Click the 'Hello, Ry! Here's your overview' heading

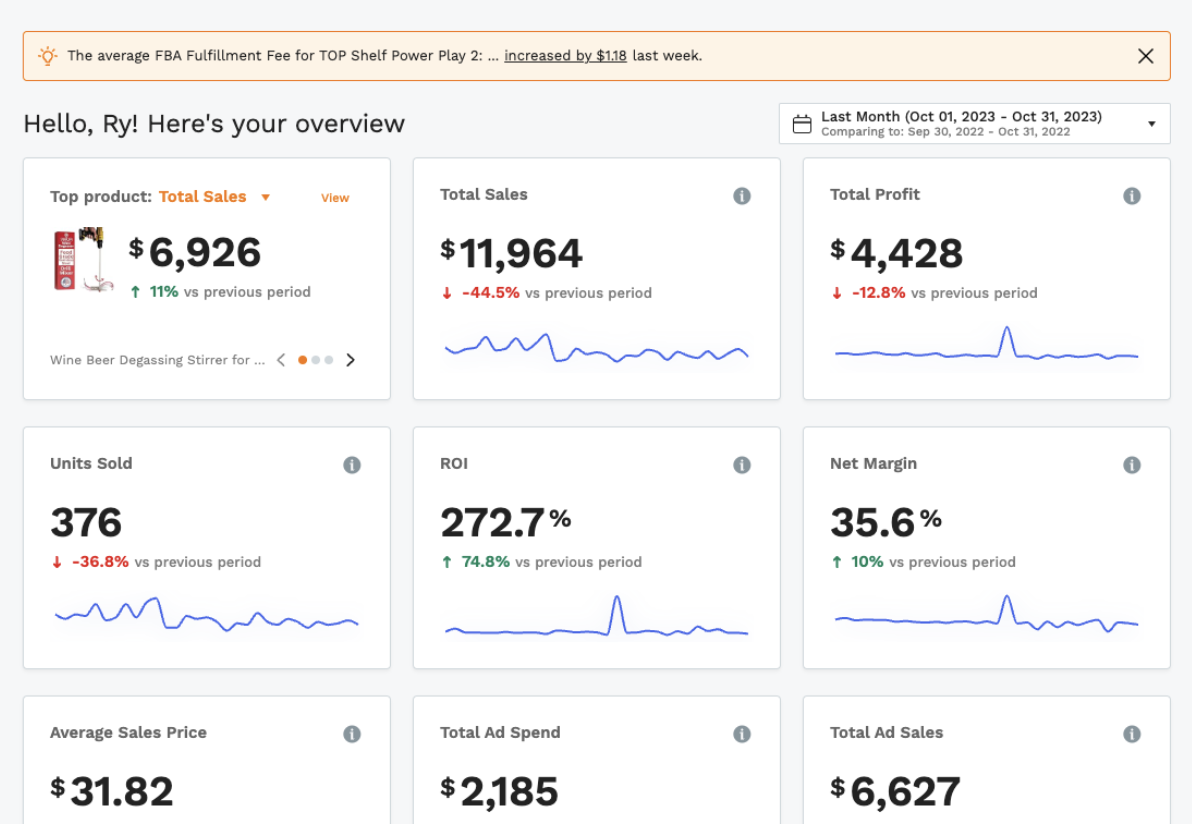tap(214, 123)
